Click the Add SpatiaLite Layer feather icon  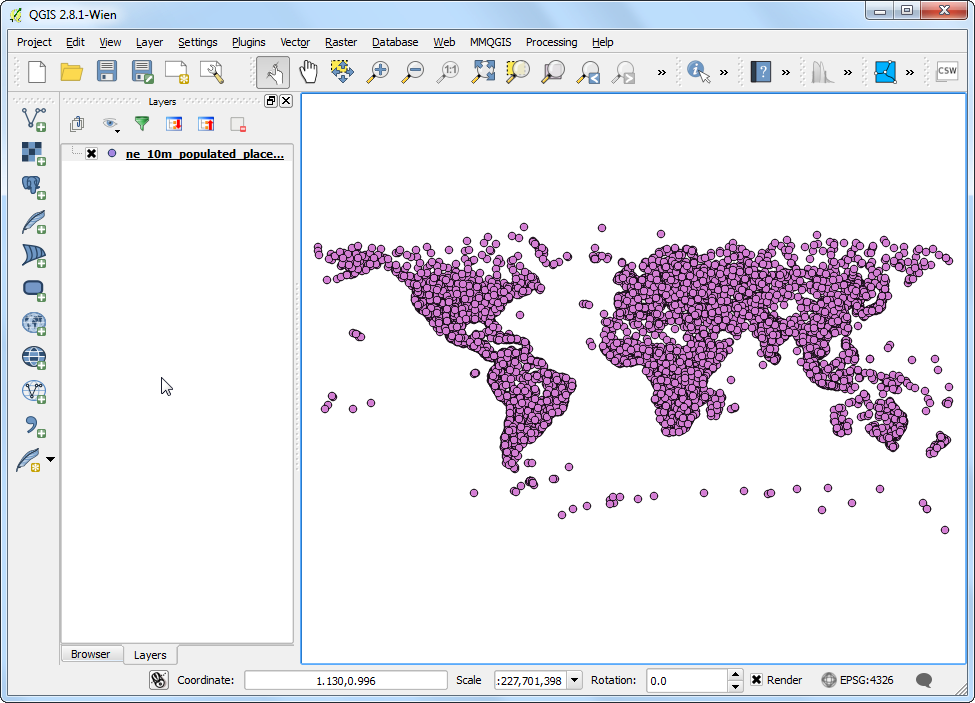tap(34, 222)
